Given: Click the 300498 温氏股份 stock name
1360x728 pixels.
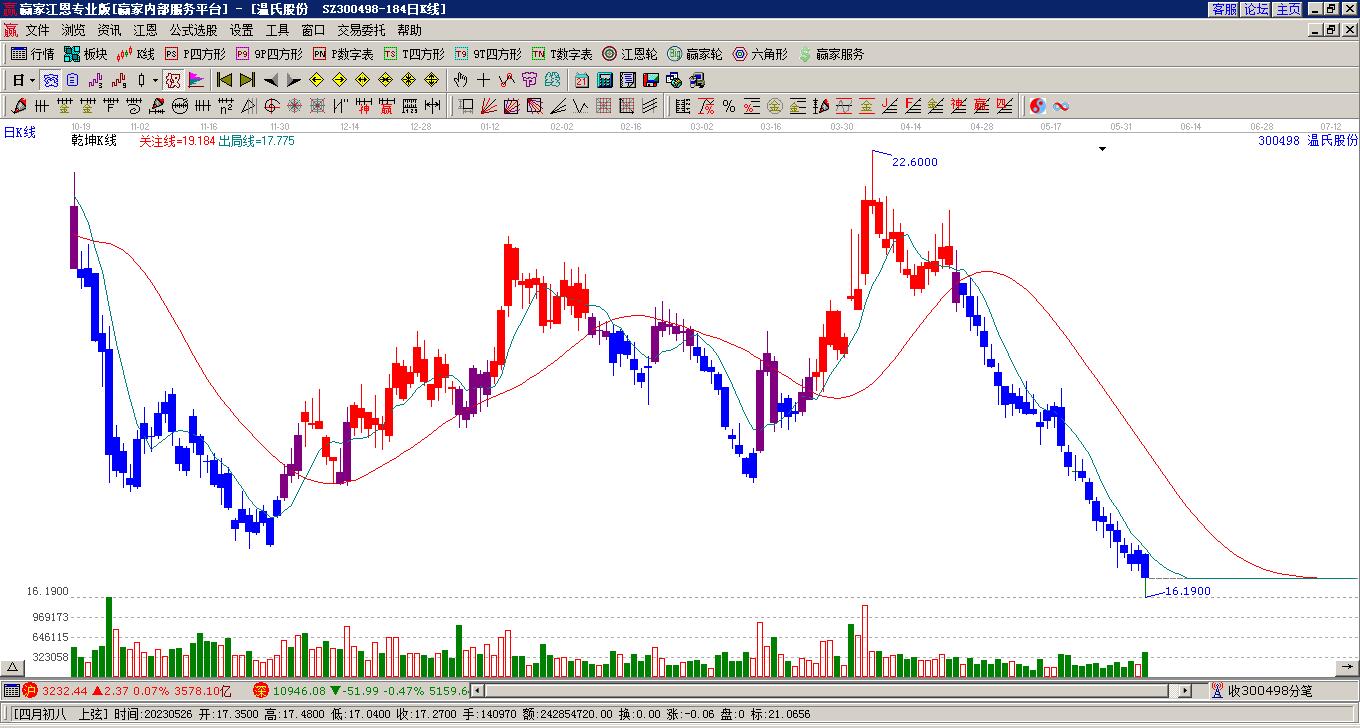Looking at the screenshot, I should click(x=1308, y=141).
